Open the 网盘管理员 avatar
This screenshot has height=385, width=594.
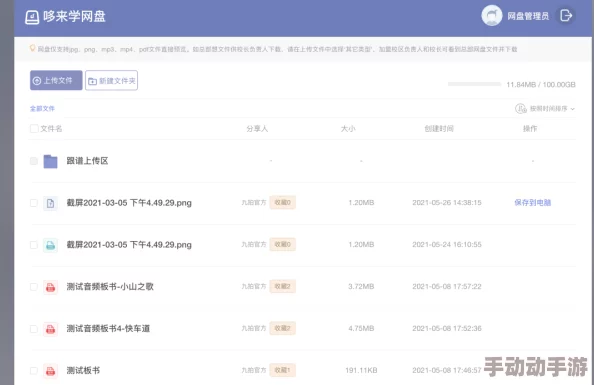click(491, 16)
